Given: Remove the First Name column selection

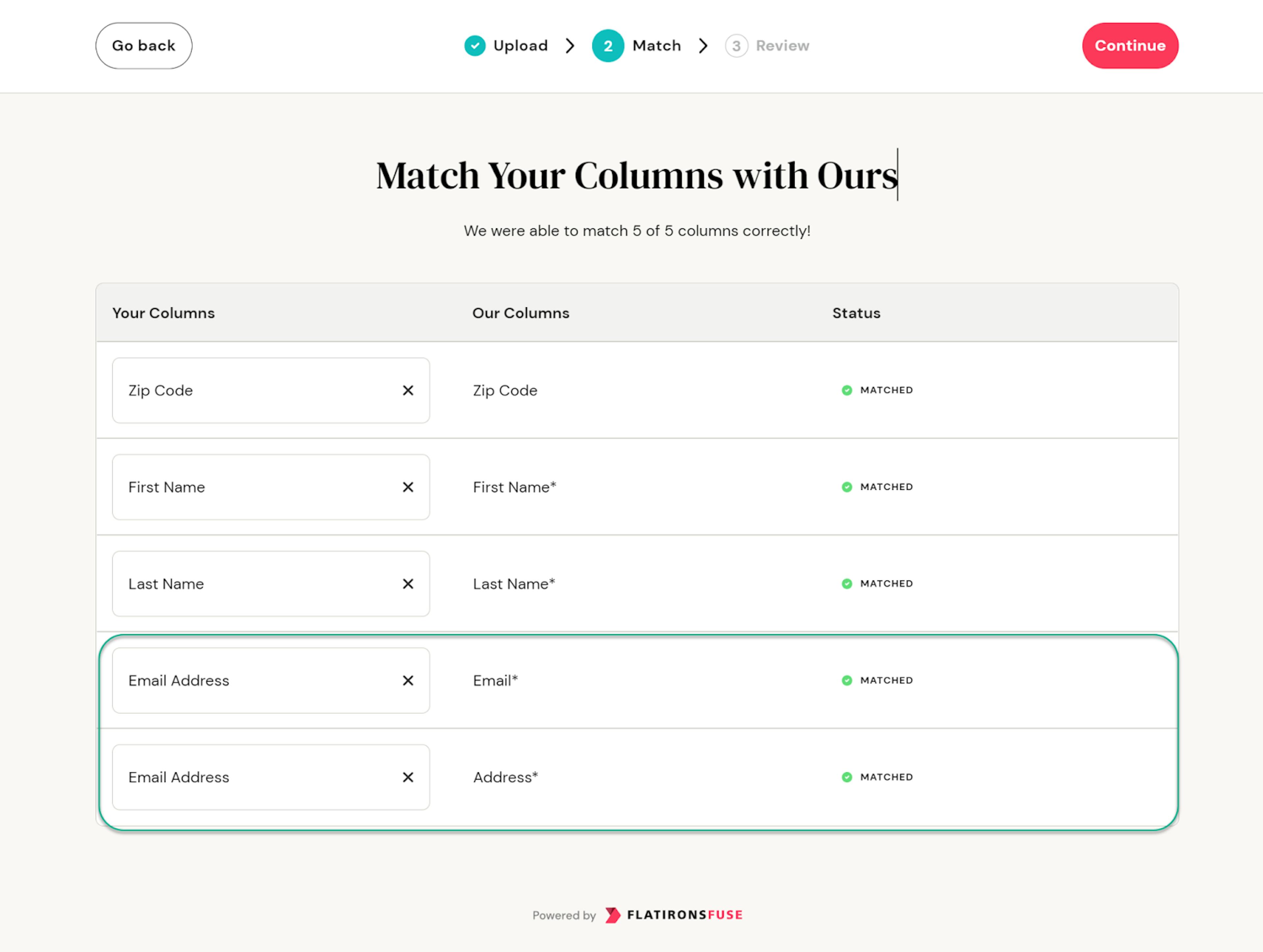Looking at the screenshot, I should [408, 487].
